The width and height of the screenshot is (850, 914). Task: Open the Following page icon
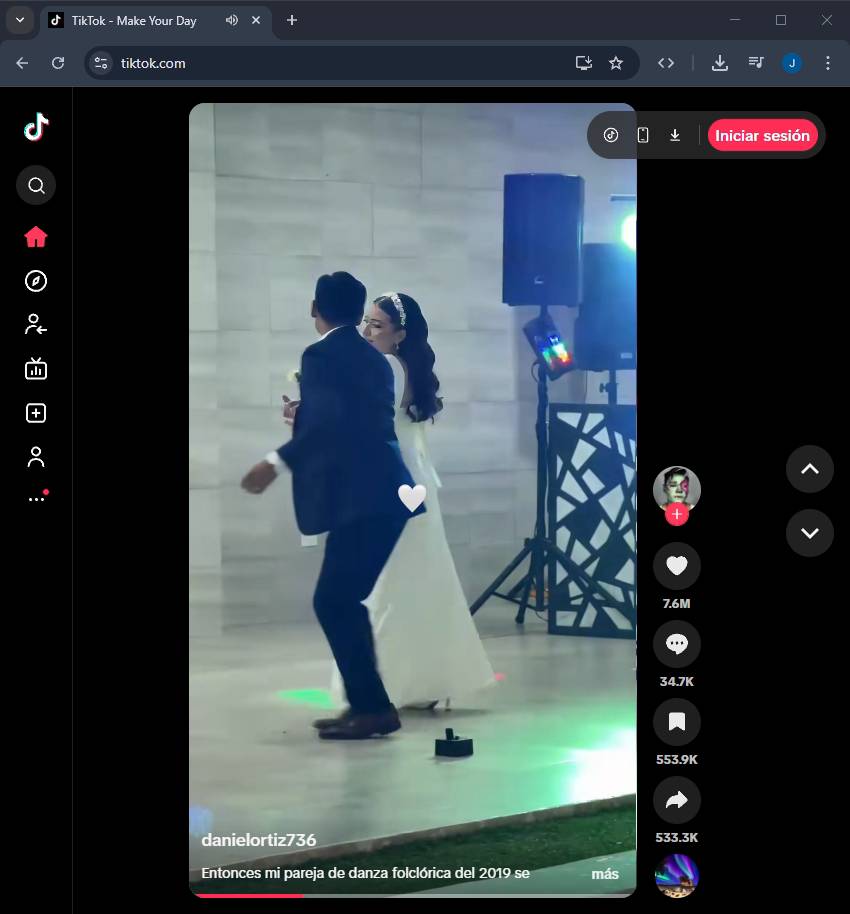pyautogui.click(x=36, y=324)
